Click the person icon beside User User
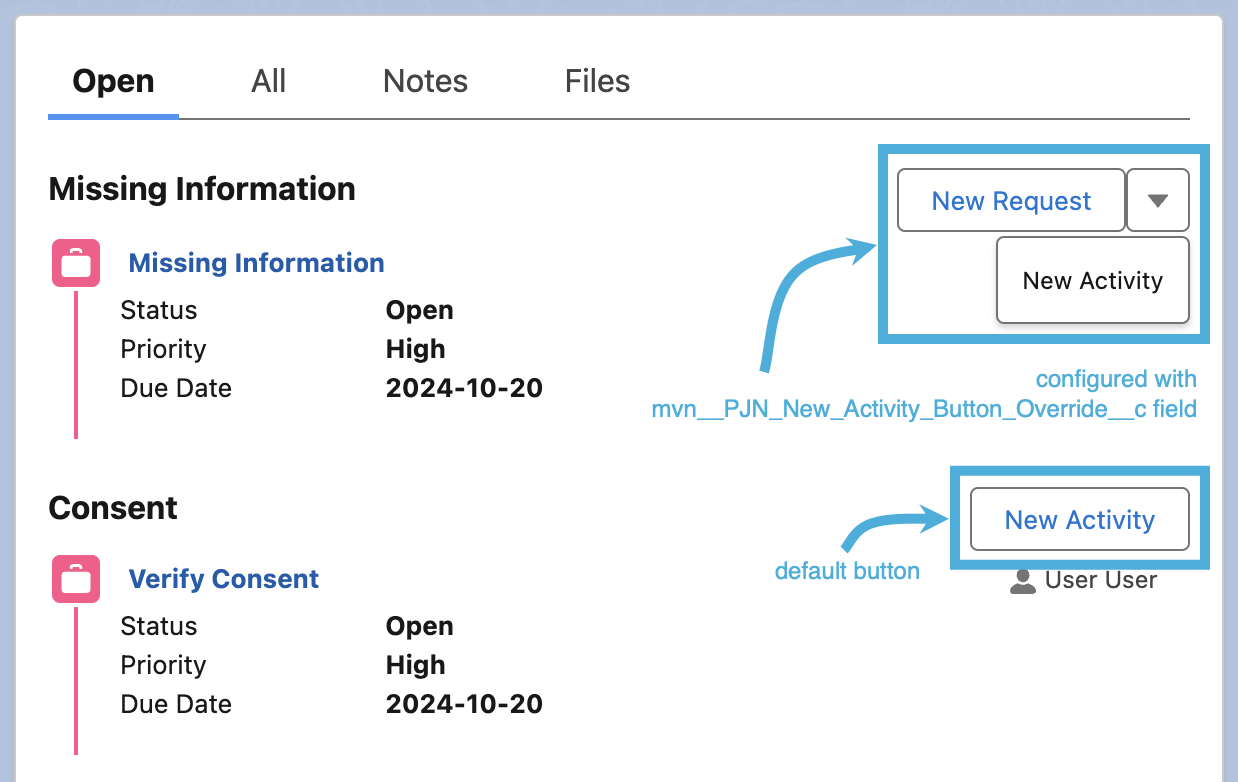 1023,581
